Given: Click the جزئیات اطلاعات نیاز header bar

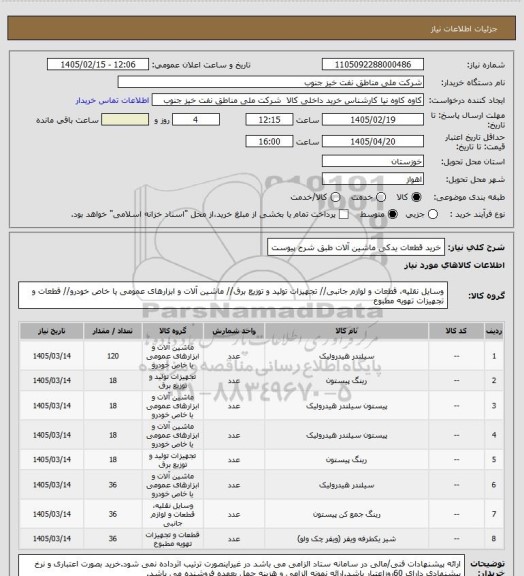Looking at the screenshot, I should tap(261, 28).
